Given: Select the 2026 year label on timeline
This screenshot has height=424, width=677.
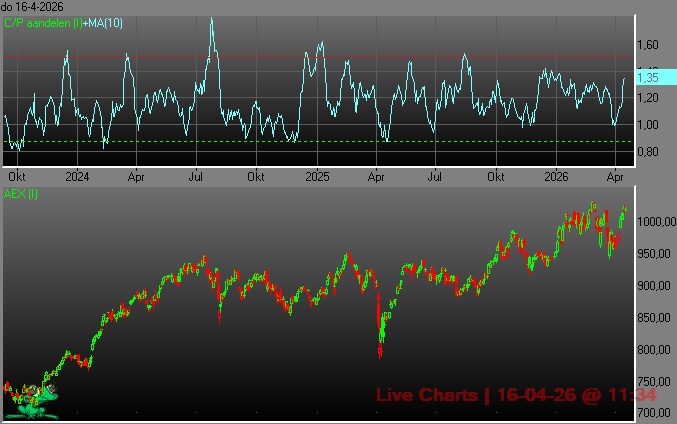Looking at the screenshot, I should [556, 175].
